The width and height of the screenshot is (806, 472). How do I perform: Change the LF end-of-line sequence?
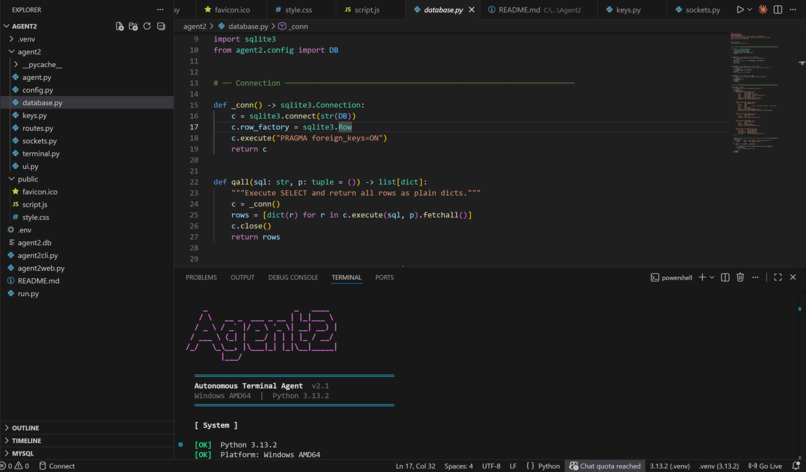coord(512,466)
